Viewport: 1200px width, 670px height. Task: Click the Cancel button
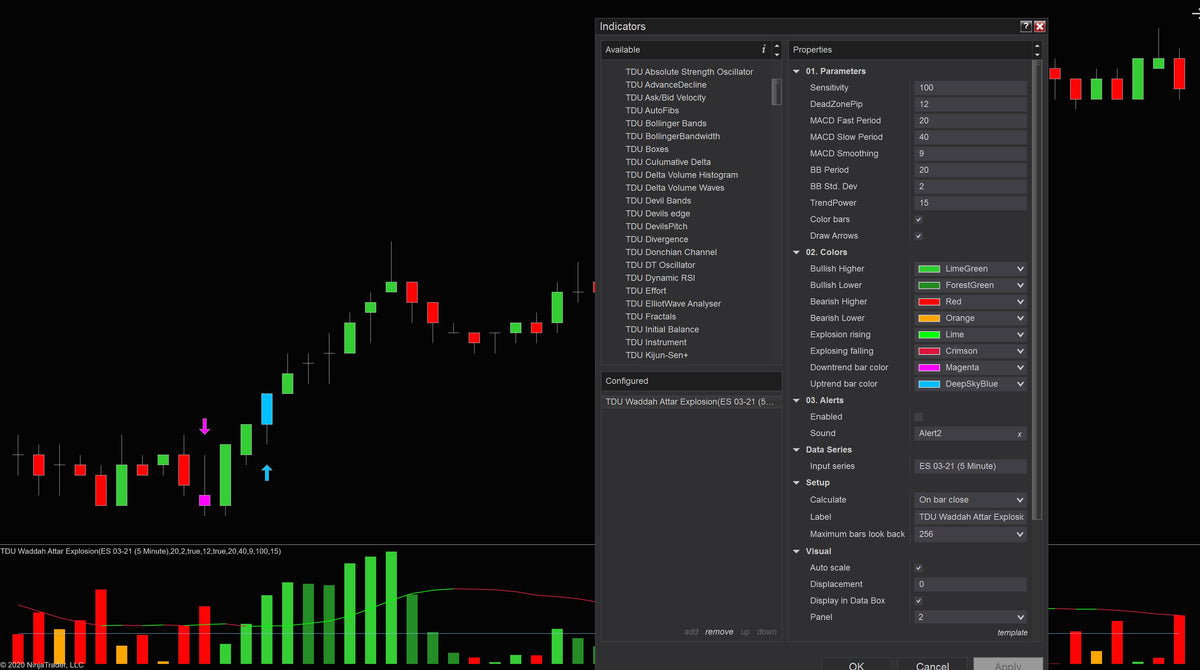pyautogui.click(x=932, y=664)
